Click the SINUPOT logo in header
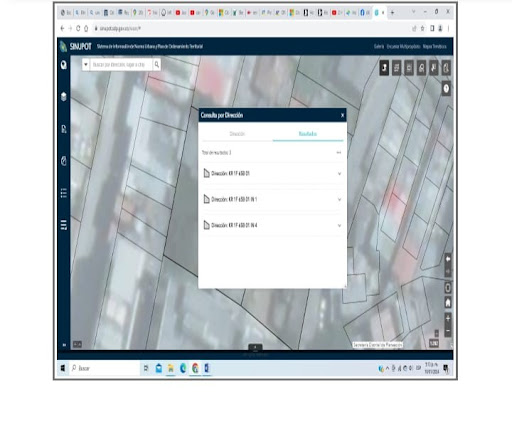The image size is (512, 429). pyautogui.click(x=76, y=46)
